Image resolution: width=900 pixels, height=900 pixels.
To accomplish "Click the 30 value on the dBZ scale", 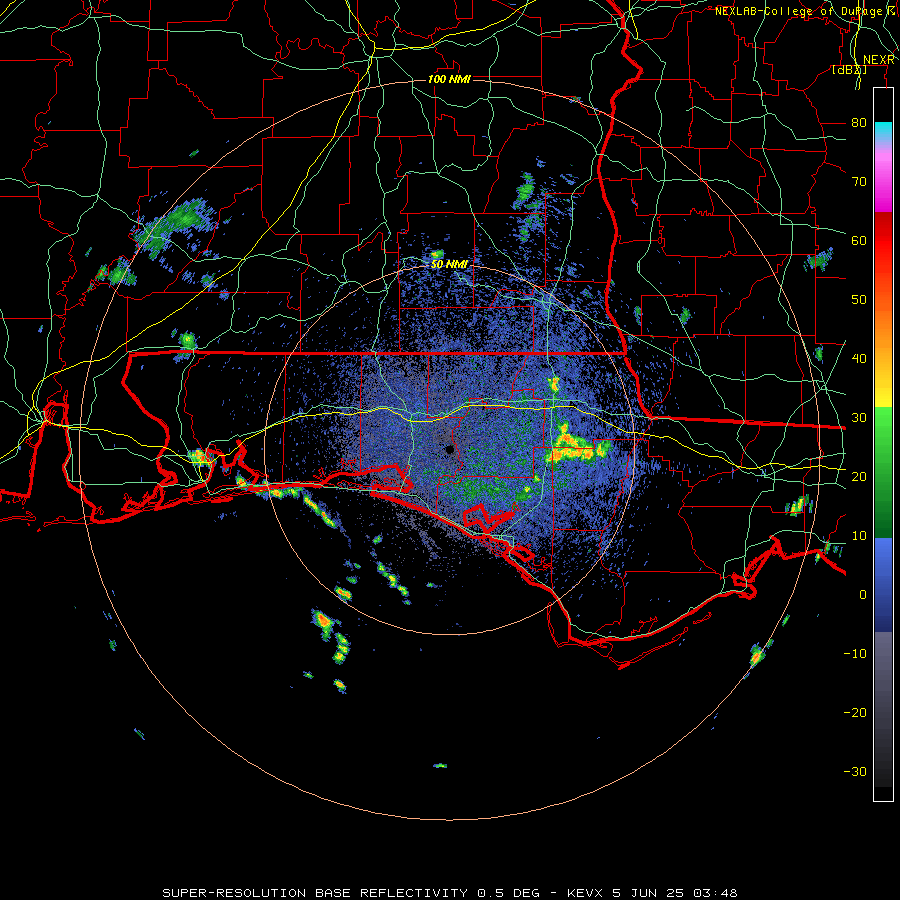I will pyautogui.click(x=859, y=417).
